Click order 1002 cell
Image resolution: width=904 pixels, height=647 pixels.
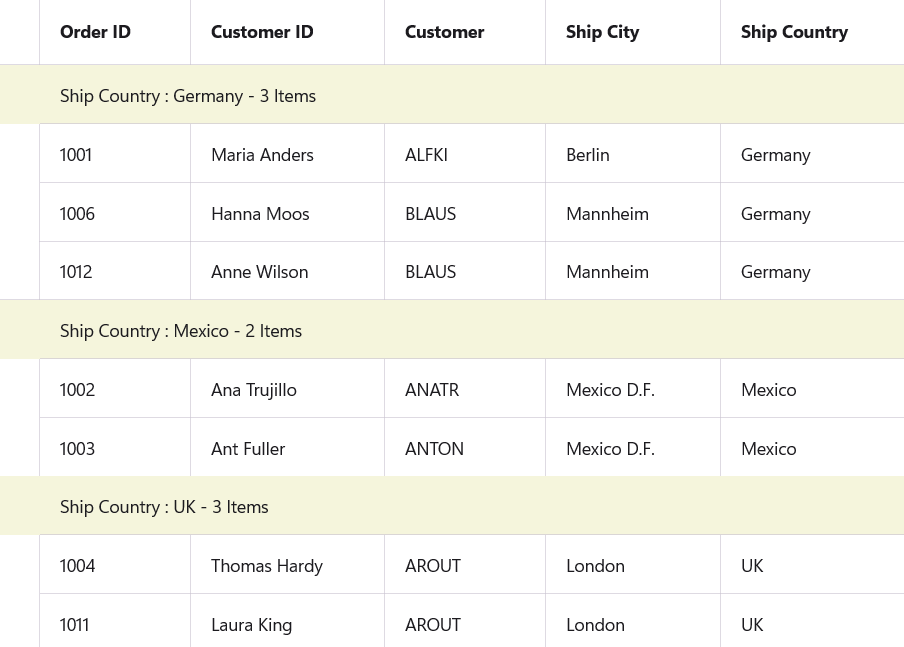pos(77,389)
